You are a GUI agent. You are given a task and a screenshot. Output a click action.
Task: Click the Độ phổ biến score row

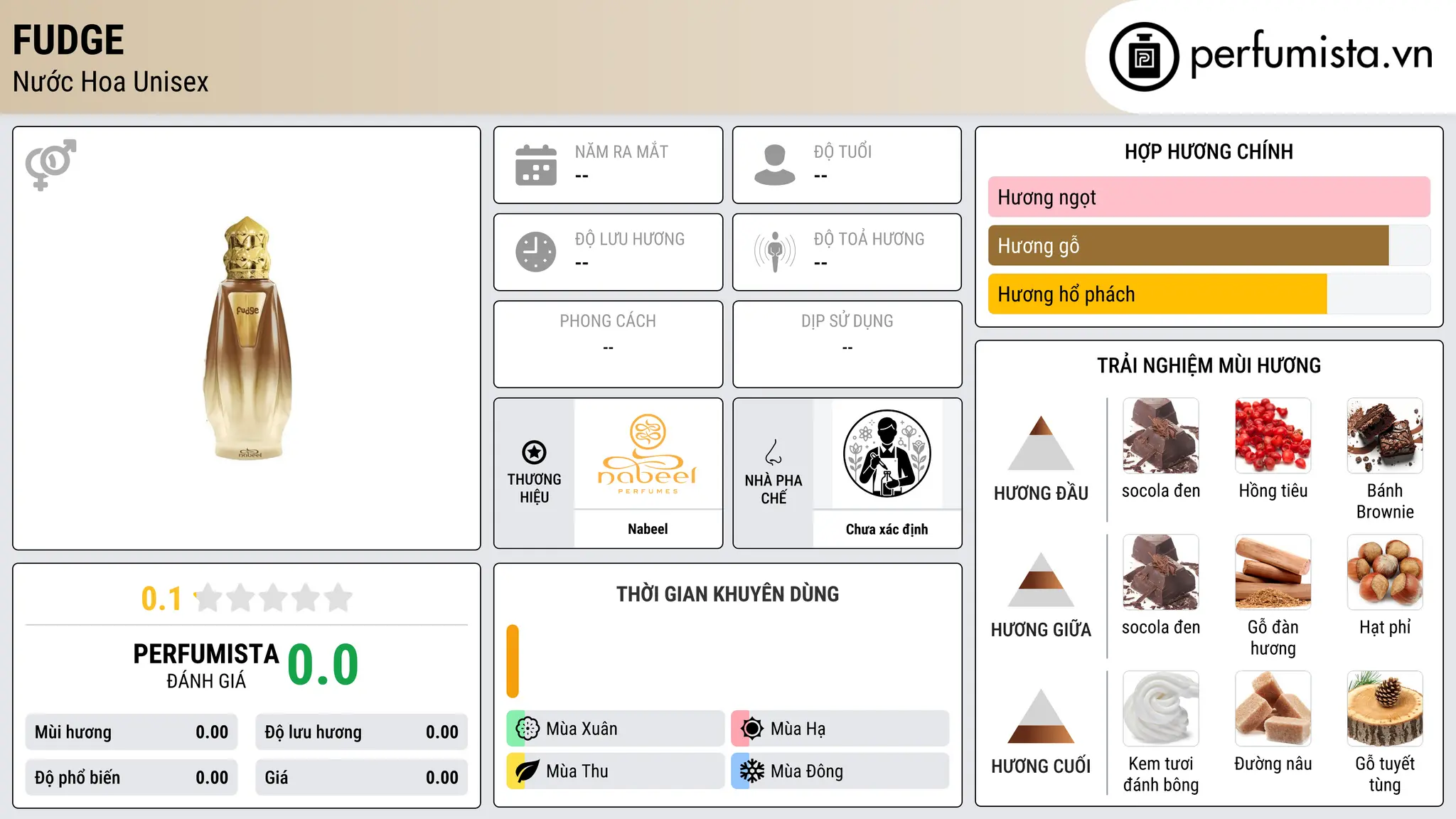pos(132,778)
